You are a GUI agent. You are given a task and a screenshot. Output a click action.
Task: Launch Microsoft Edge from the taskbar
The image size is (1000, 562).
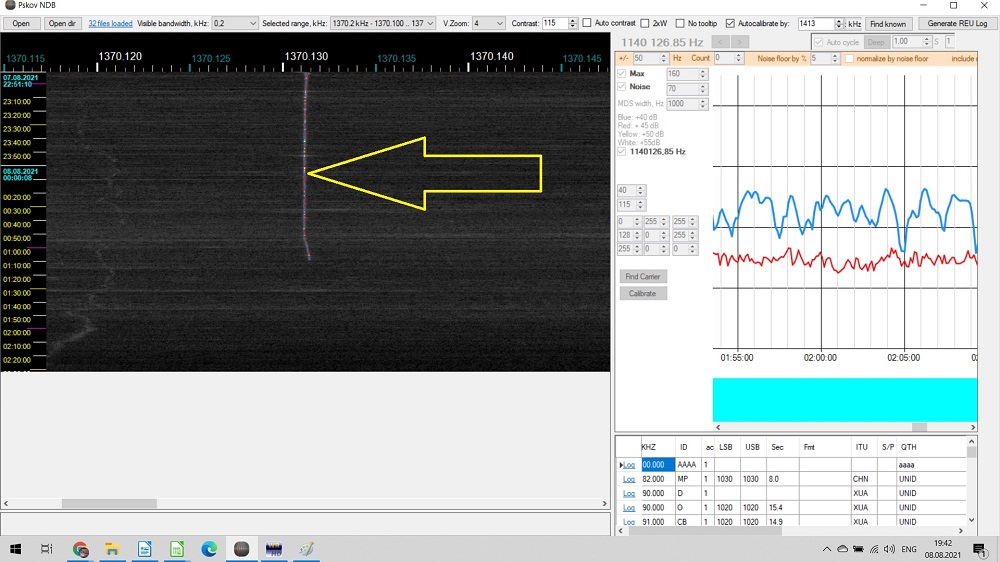pos(209,549)
